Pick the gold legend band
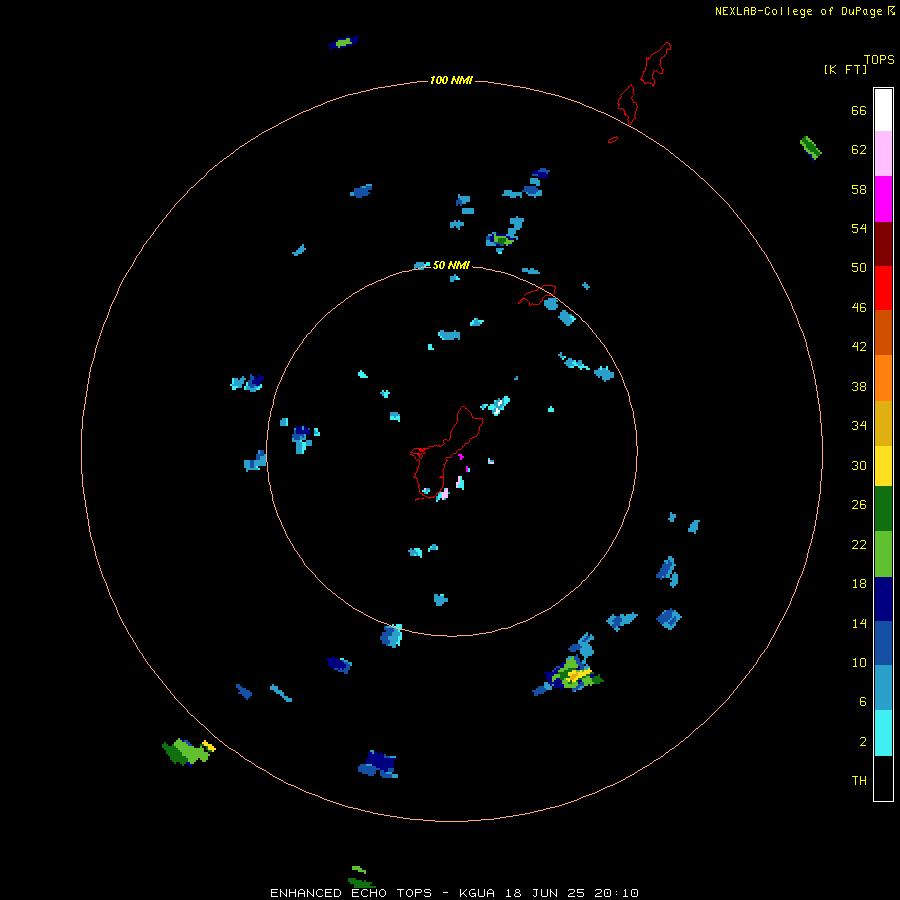 click(x=883, y=424)
